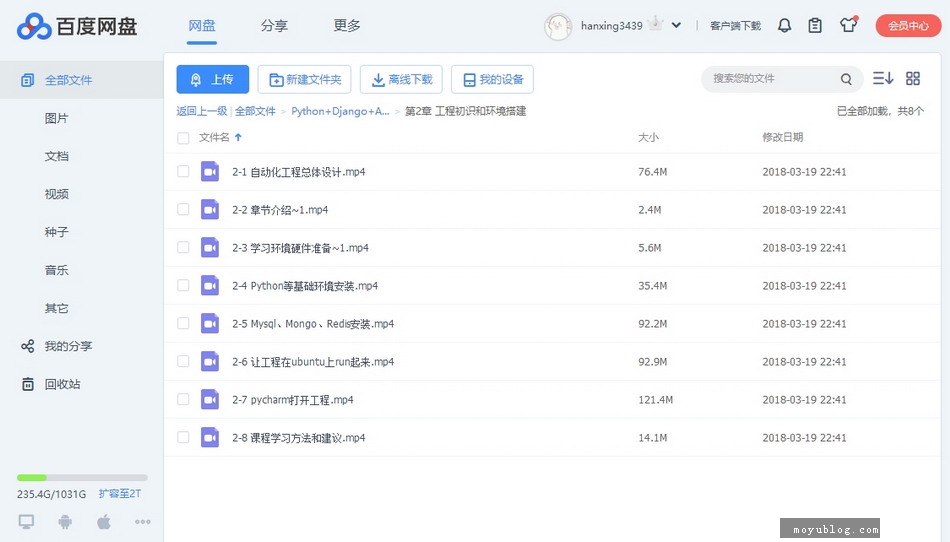Viewport: 950px width, 542px height.
Task: Check the box for 2-8 课程学习方法和建议.mp4
Action: [x=183, y=437]
